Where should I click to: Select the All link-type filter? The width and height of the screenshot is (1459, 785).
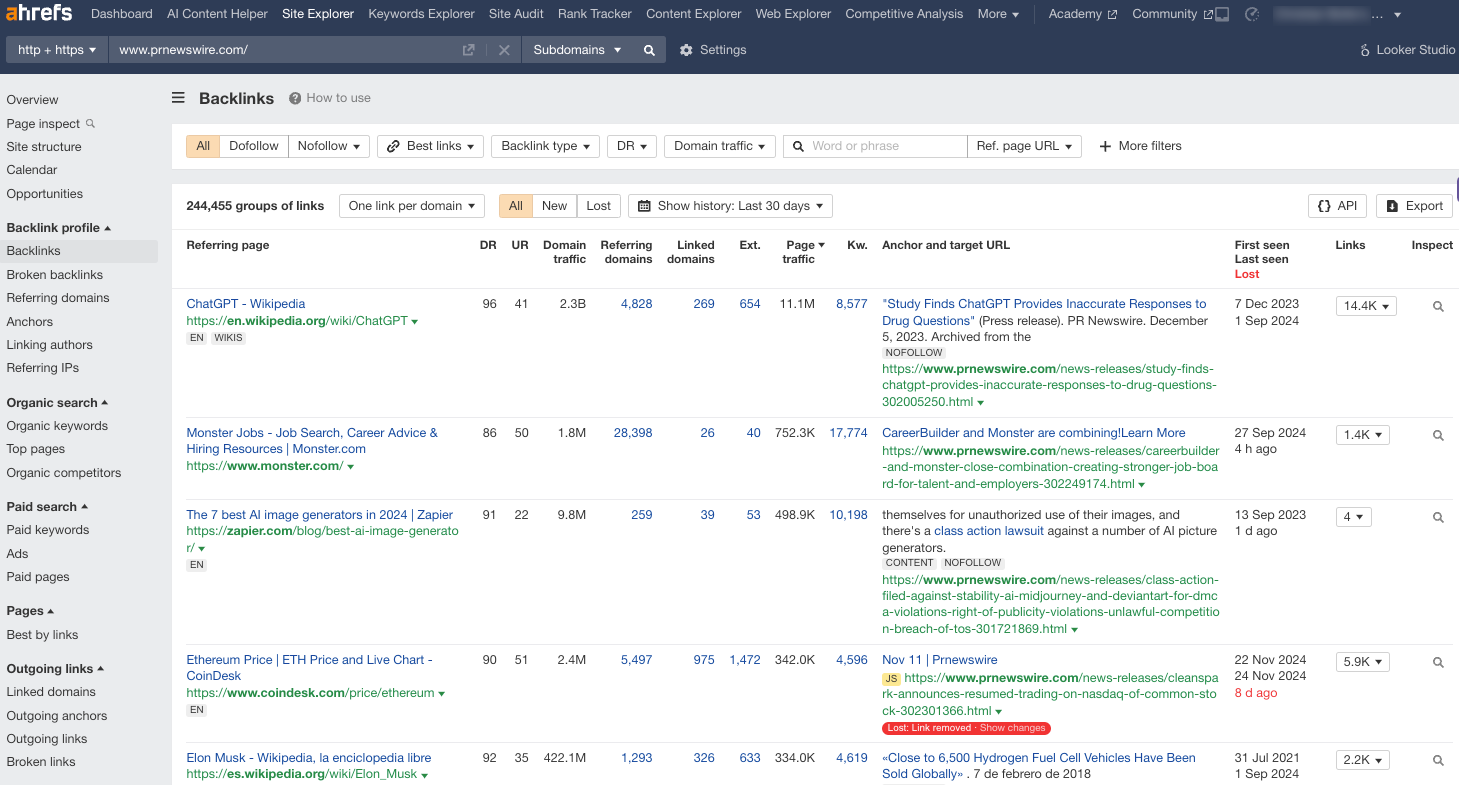coord(203,146)
